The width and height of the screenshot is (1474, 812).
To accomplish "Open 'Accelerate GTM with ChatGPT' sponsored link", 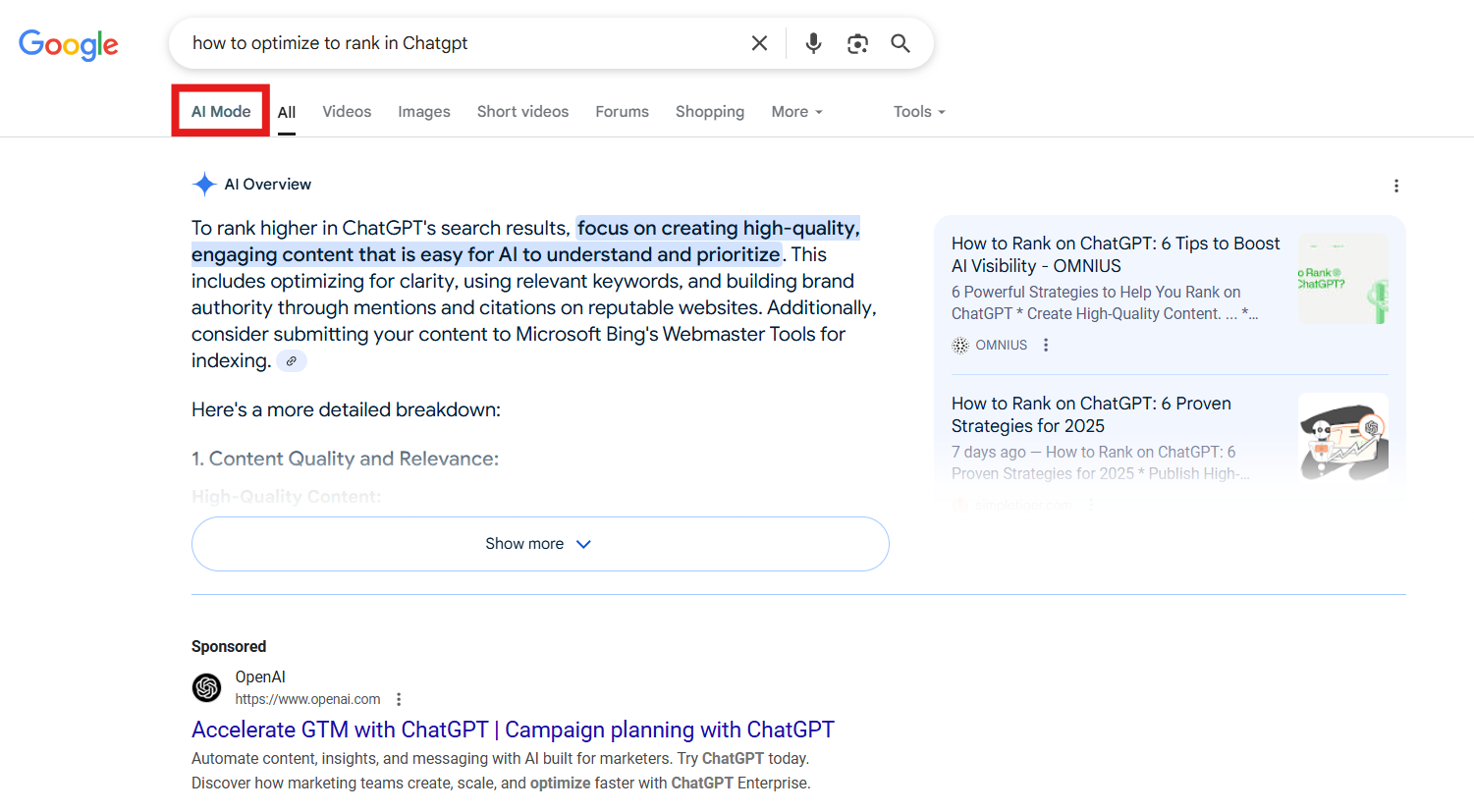I will coord(513,730).
